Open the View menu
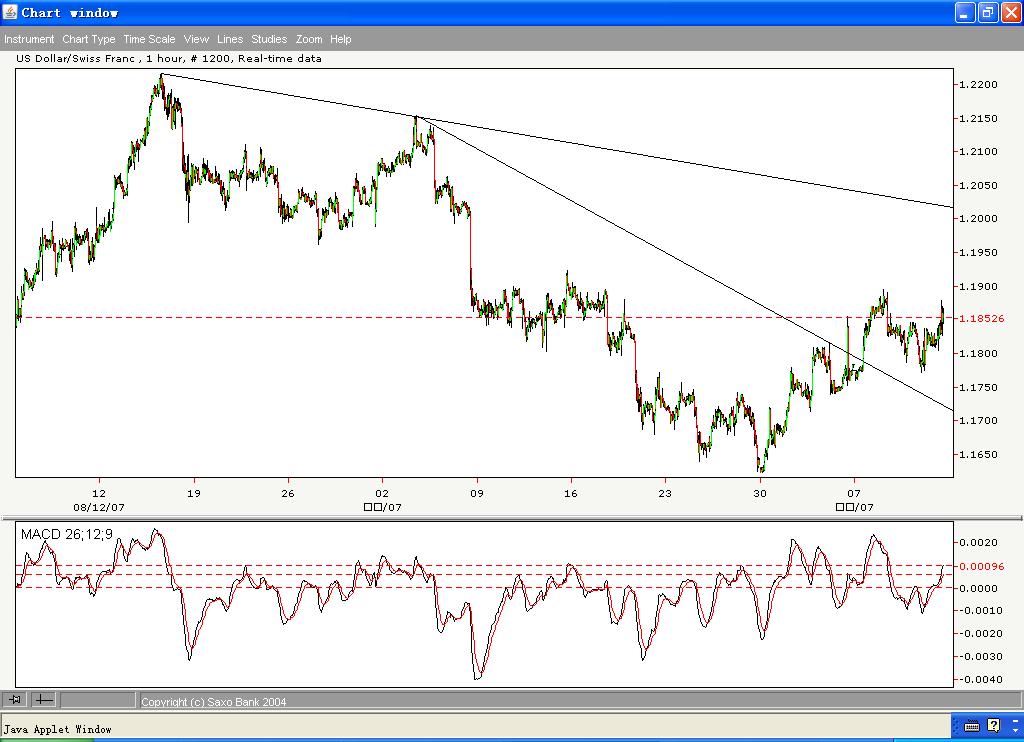The image size is (1024, 742). 196,39
